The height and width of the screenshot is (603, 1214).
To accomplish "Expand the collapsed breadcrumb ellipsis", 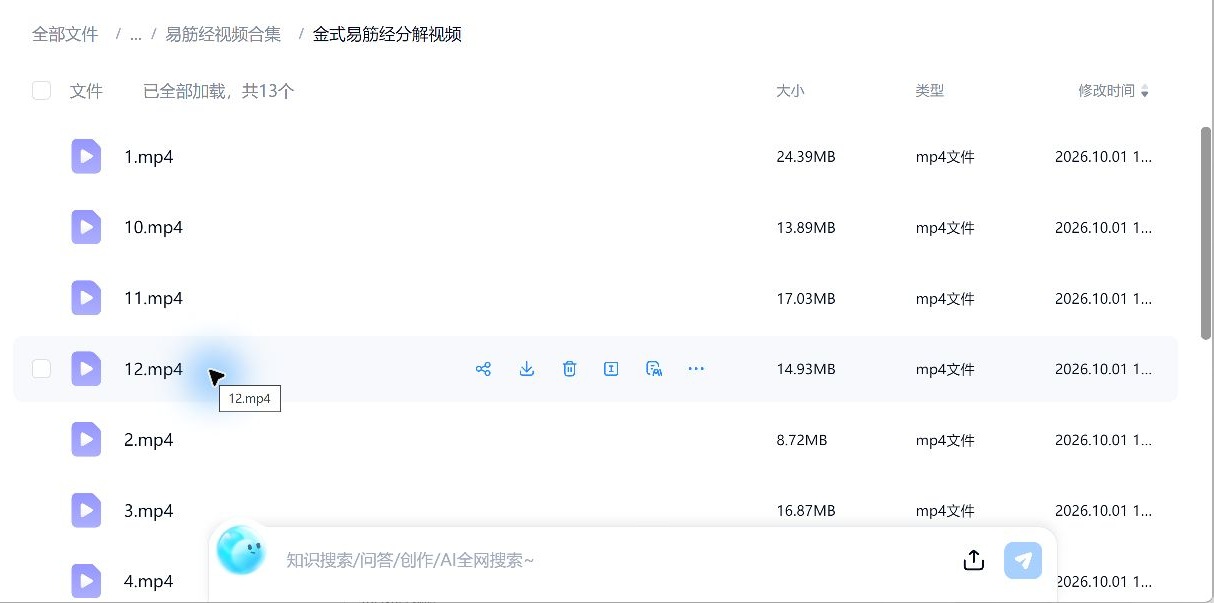I will 135,35.
